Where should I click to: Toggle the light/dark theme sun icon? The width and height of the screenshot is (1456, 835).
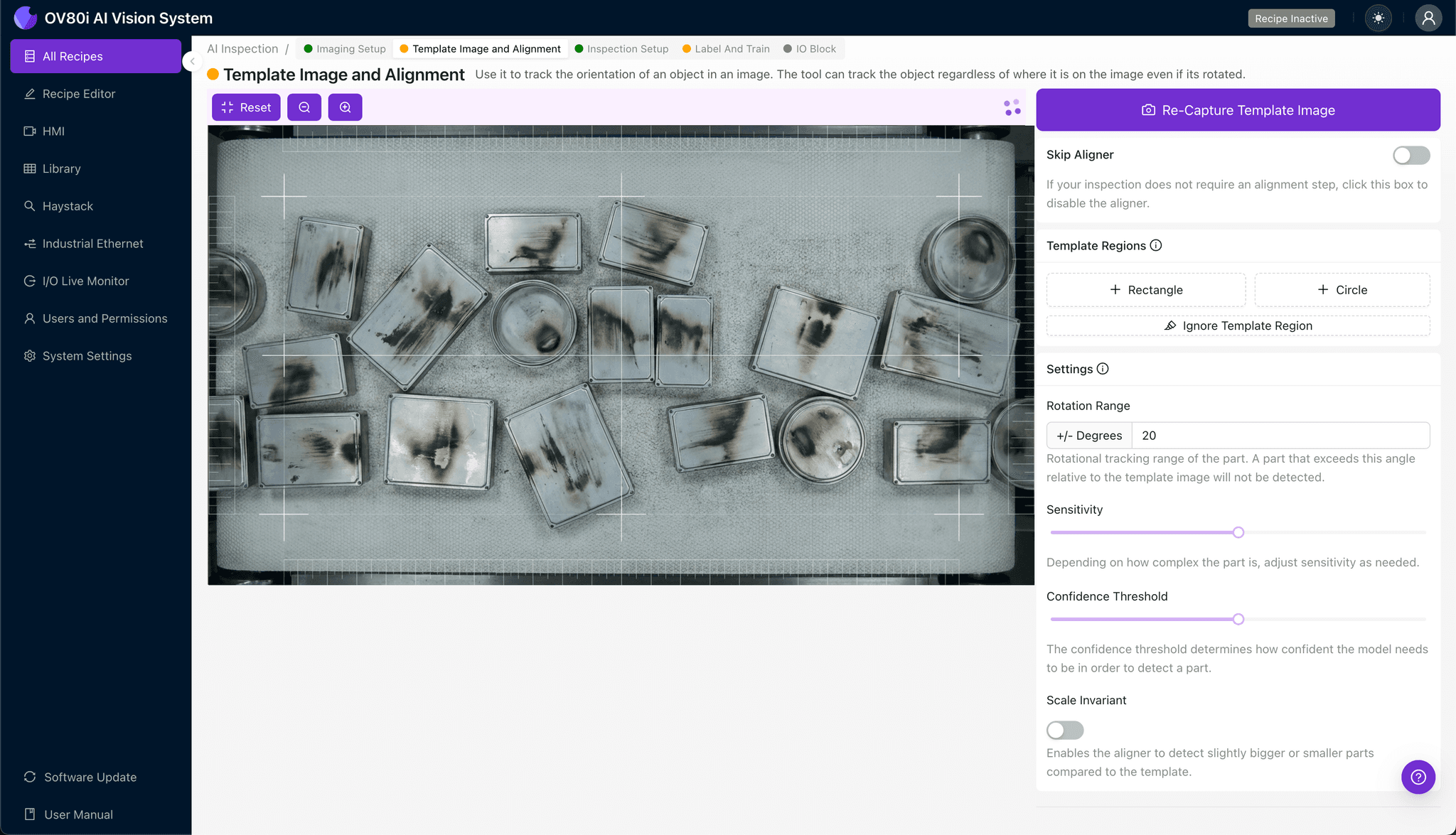point(1379,18)
